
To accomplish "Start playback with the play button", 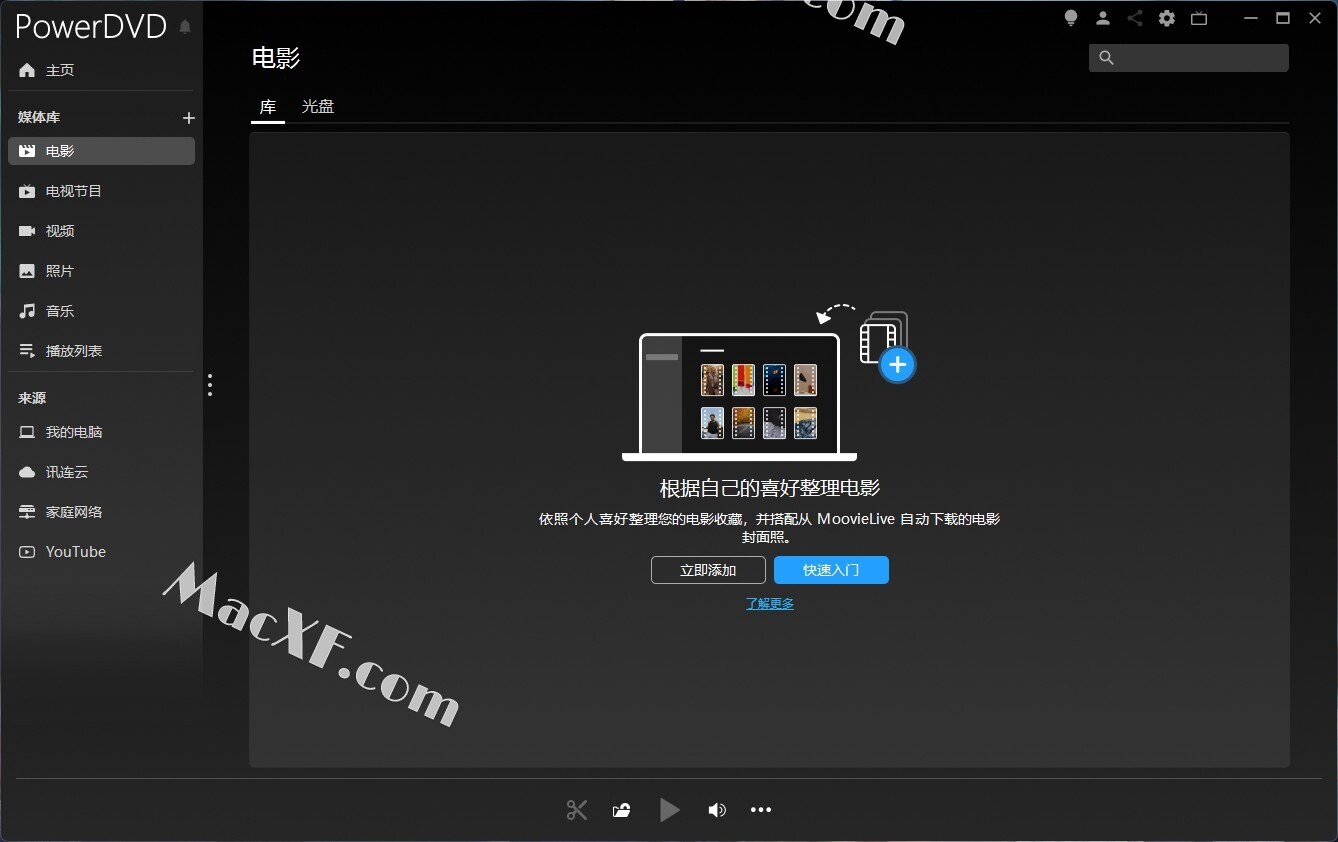I will tap(669, 810).
